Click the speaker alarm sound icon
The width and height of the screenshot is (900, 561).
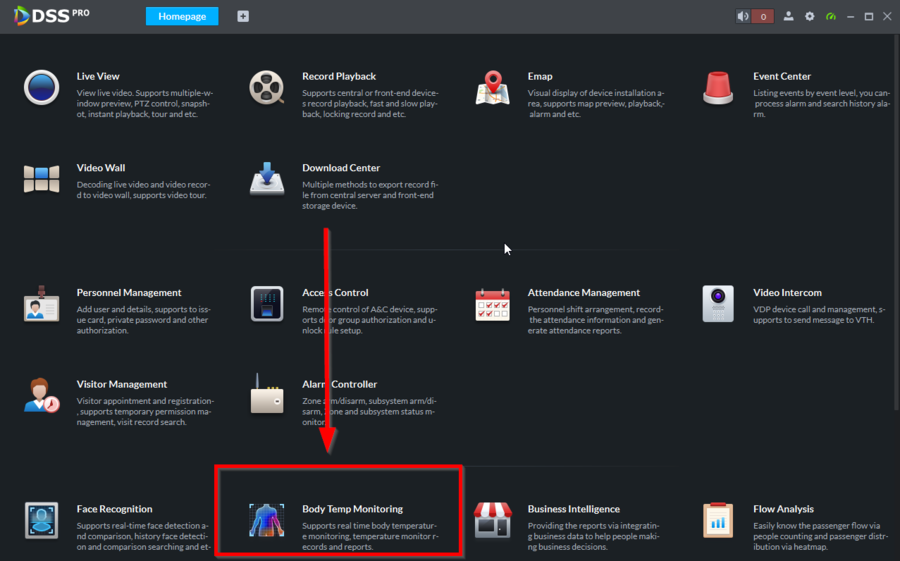[743, 16]
